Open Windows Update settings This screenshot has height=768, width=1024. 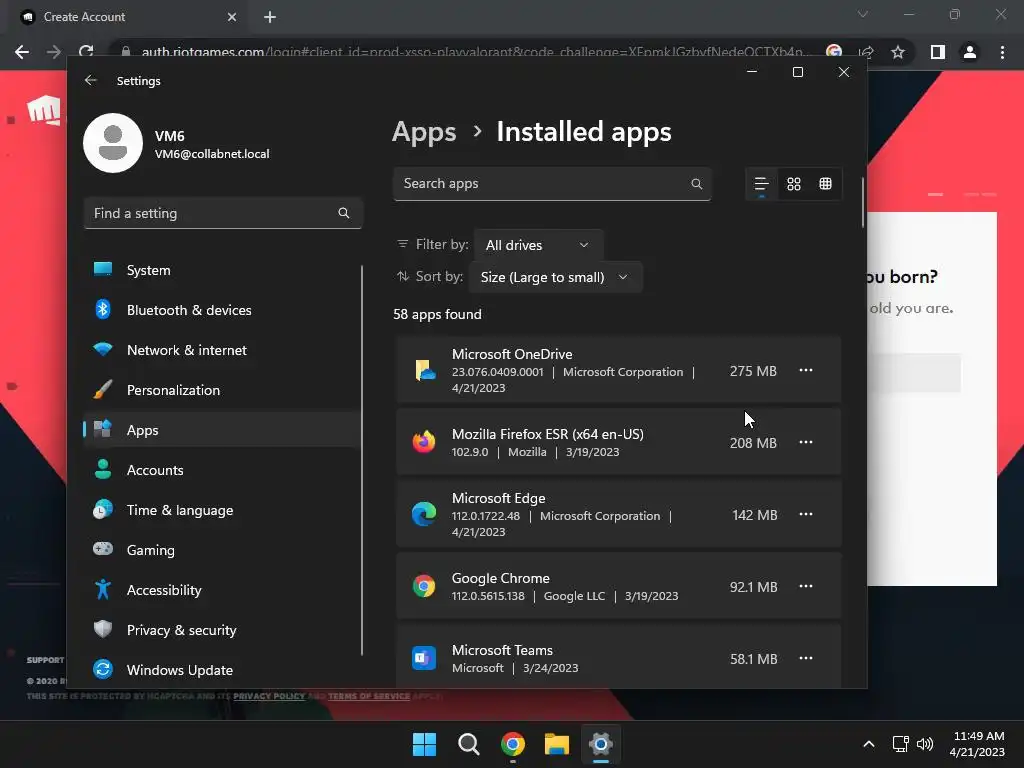(223, 670)
